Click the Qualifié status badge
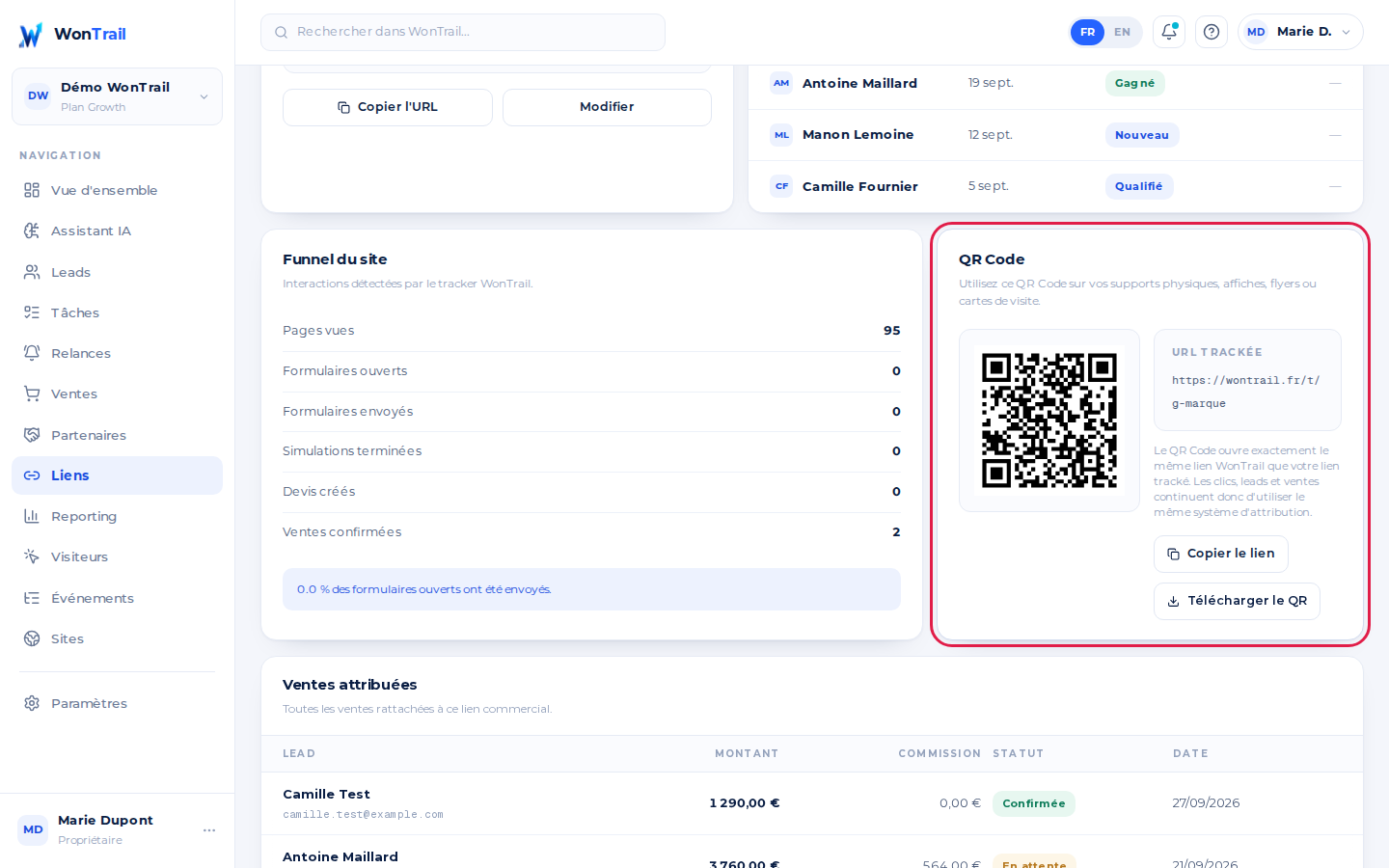 click(x=1139, y=186)
